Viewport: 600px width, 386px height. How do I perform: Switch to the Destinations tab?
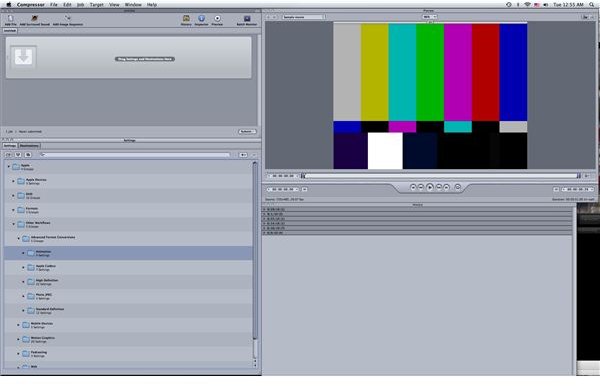[x=29, y=146]
